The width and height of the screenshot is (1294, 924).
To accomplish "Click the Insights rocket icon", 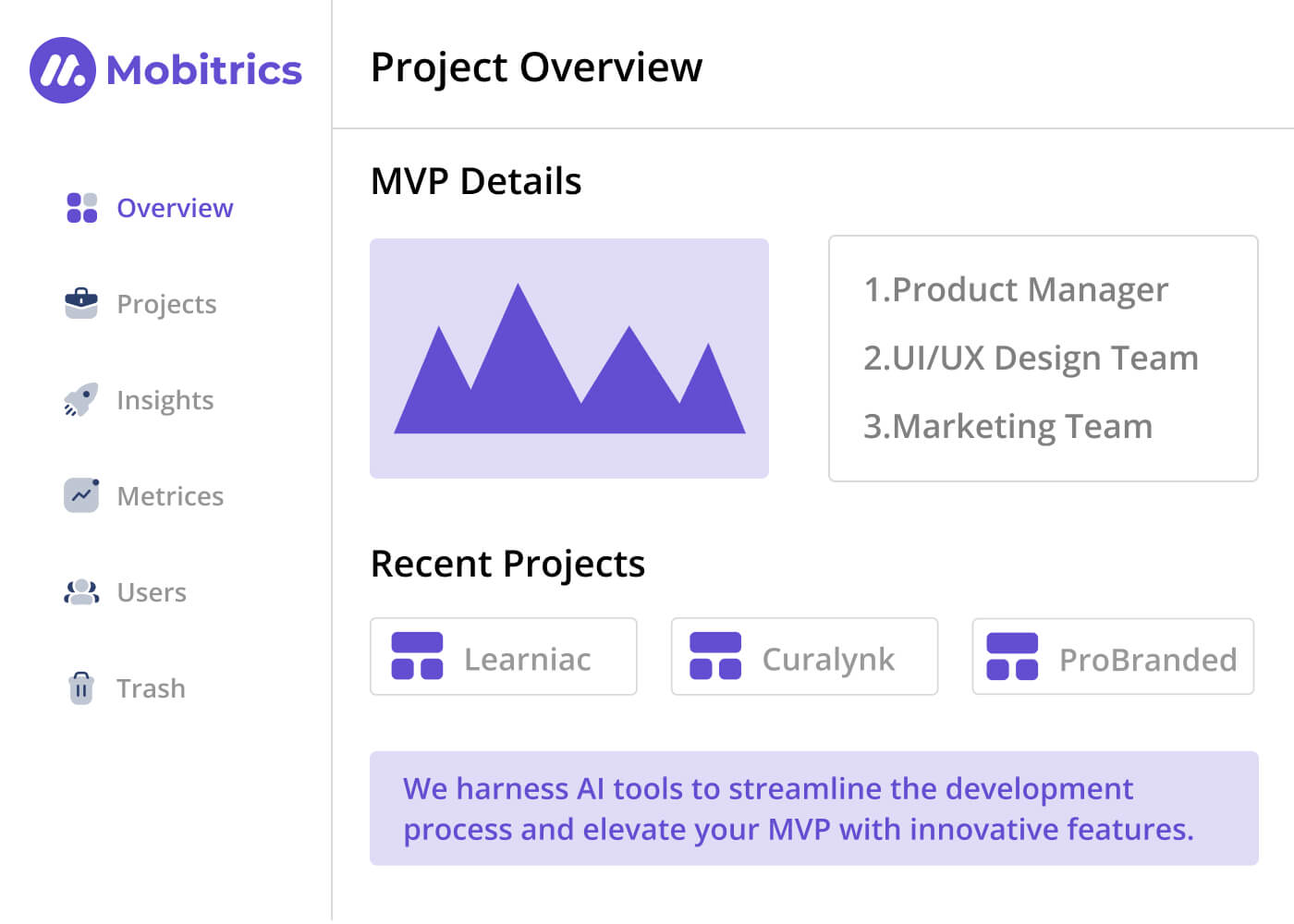I will (81, 399).
